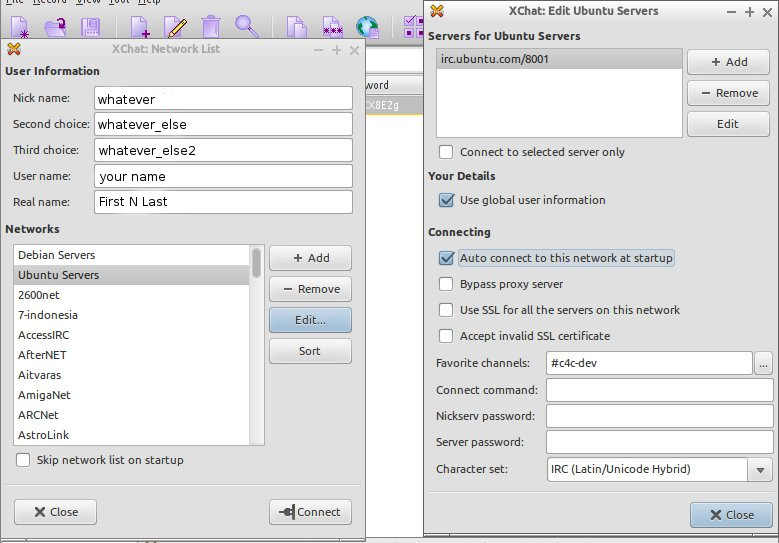Click Edit... button for selected network
The image size is (779, 543).
pos(310,320)
